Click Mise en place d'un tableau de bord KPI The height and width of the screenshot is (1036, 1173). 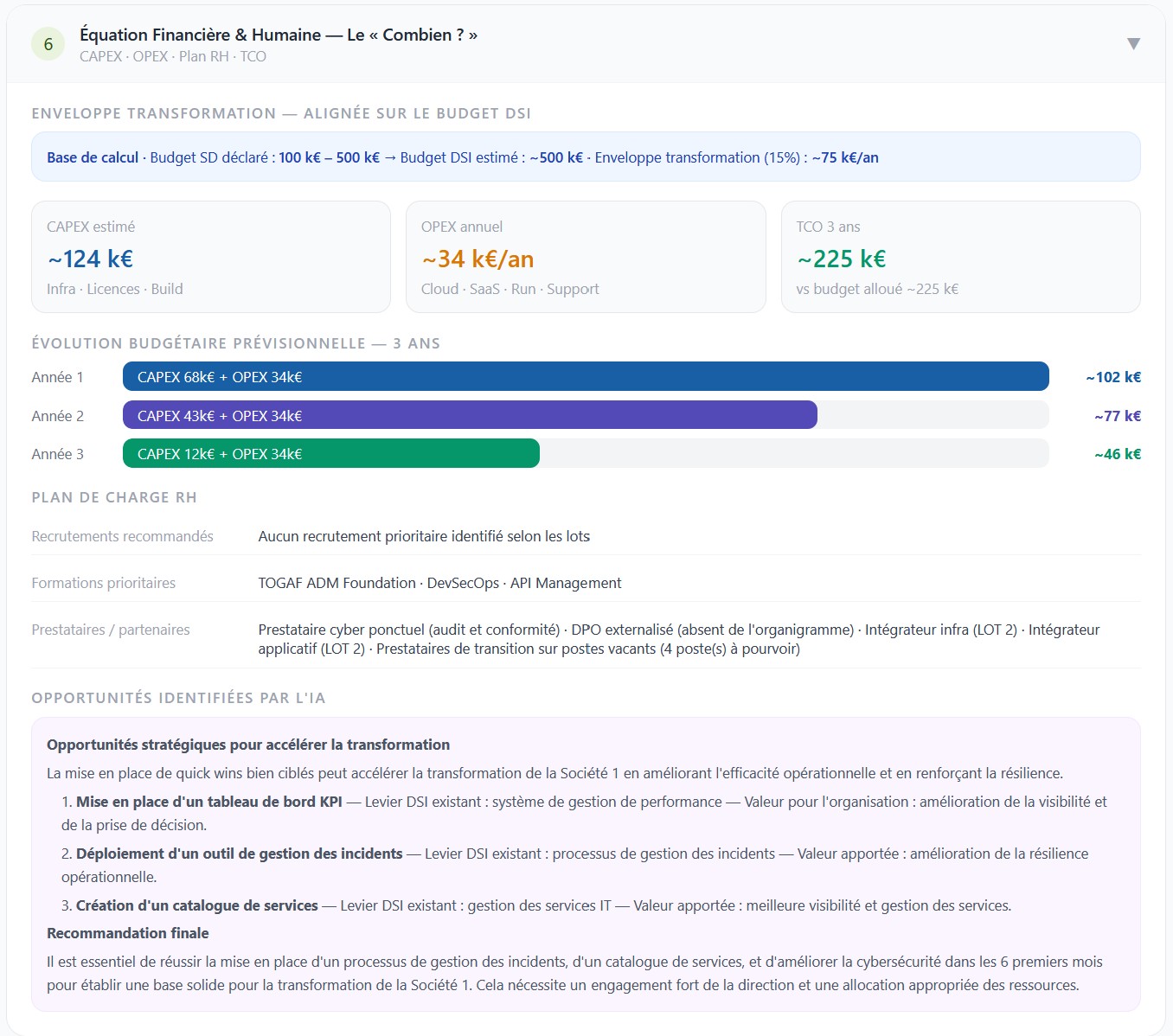pyautogui.click(x=209, y=802)
